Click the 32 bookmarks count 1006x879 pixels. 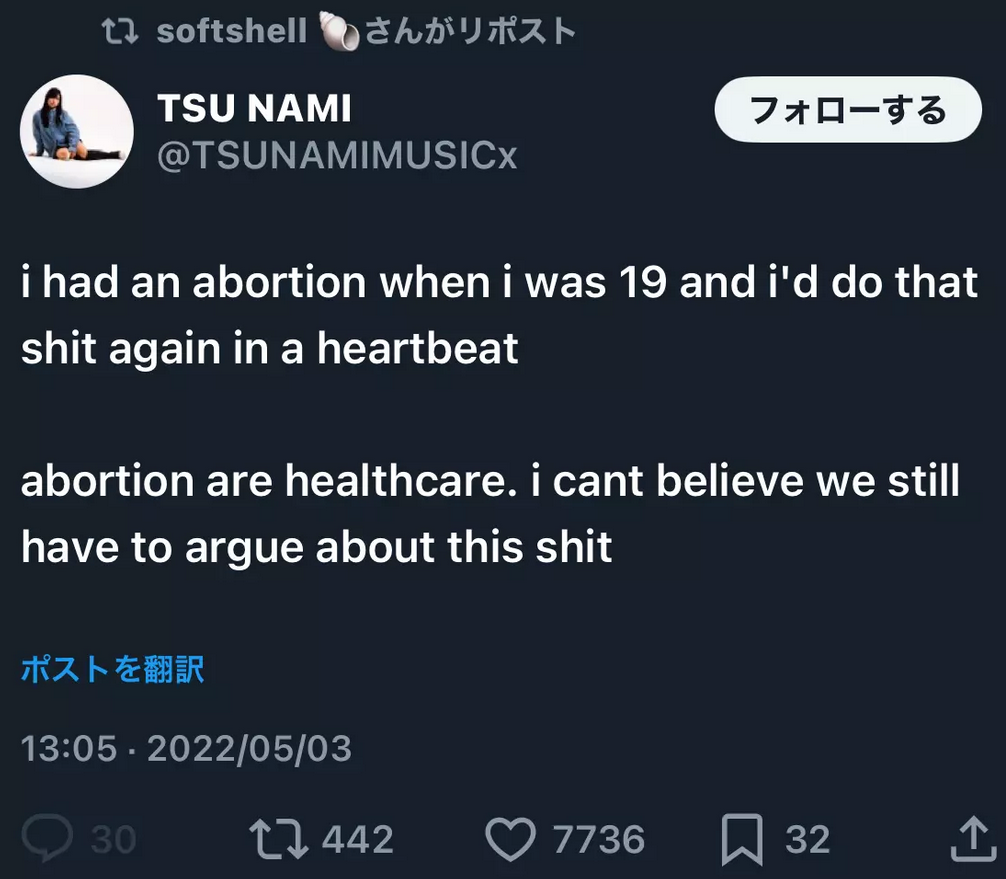[x=807, y=839]
